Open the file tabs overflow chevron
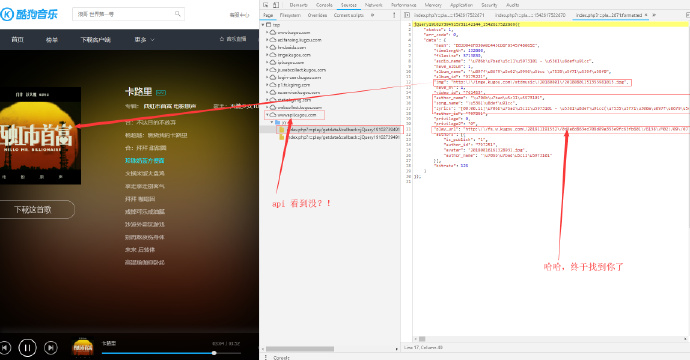 (654, 15)
